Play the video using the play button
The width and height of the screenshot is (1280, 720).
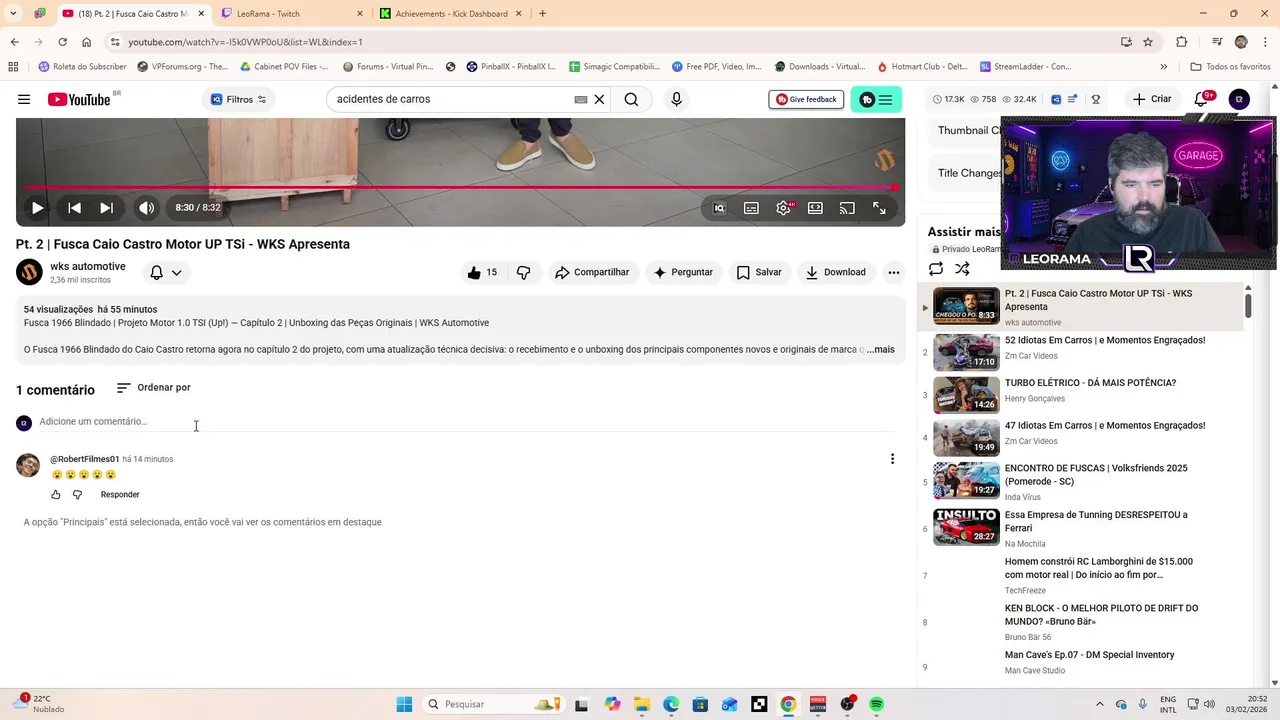(37, 208)
